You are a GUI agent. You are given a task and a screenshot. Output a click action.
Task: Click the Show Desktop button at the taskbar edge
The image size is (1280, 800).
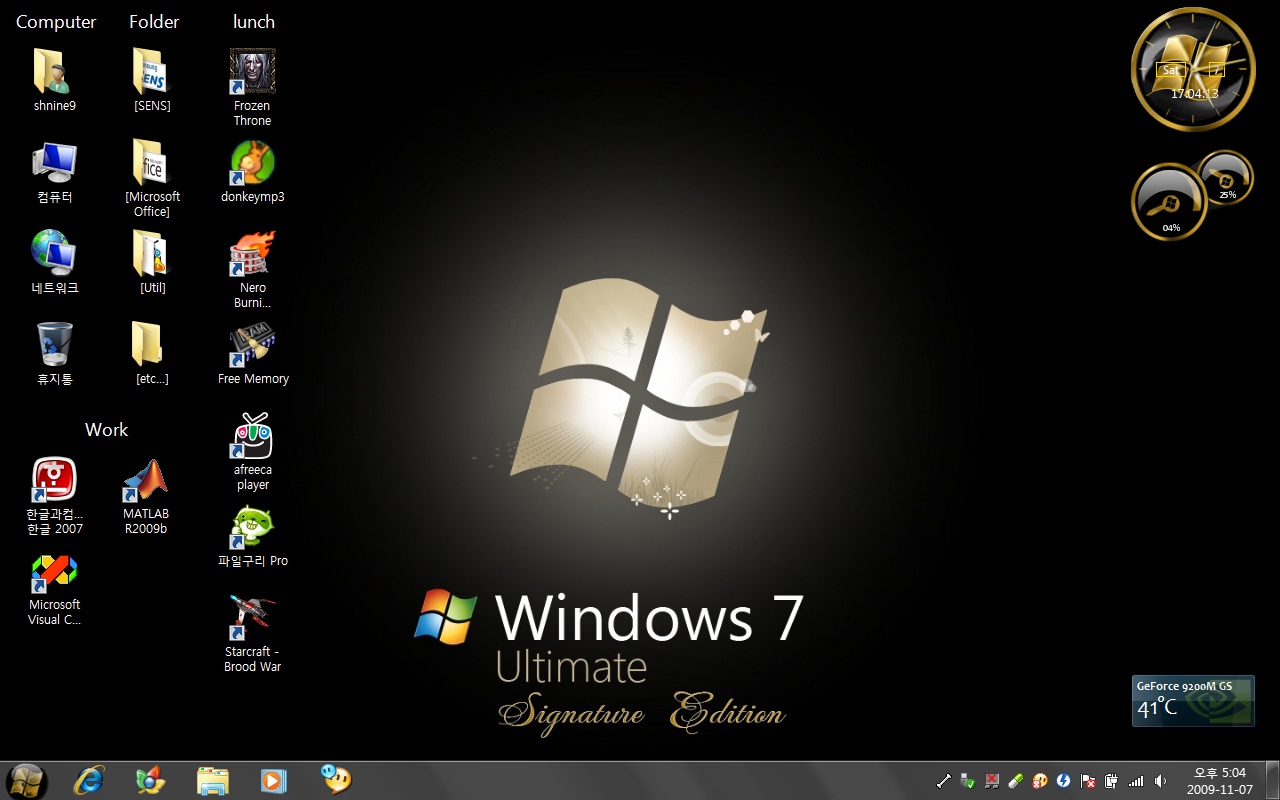click(1272, 780)
